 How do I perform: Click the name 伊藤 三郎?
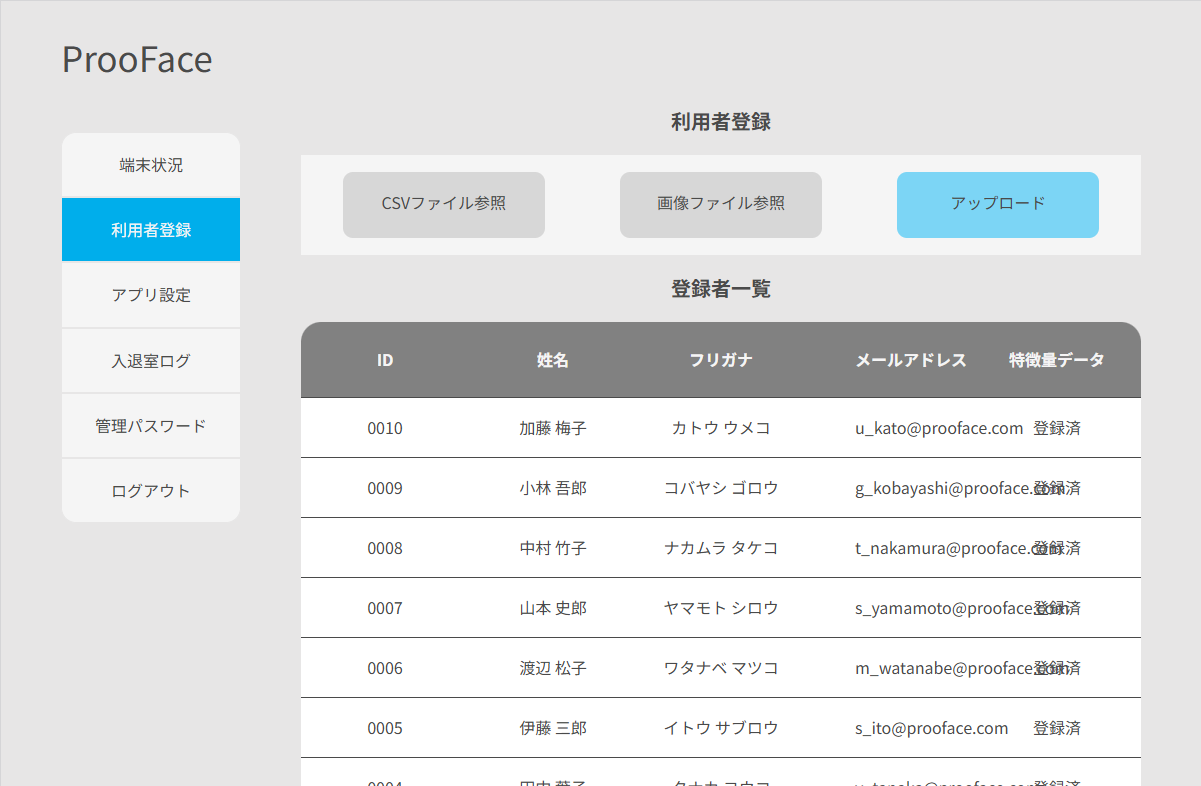click(553, 728)
